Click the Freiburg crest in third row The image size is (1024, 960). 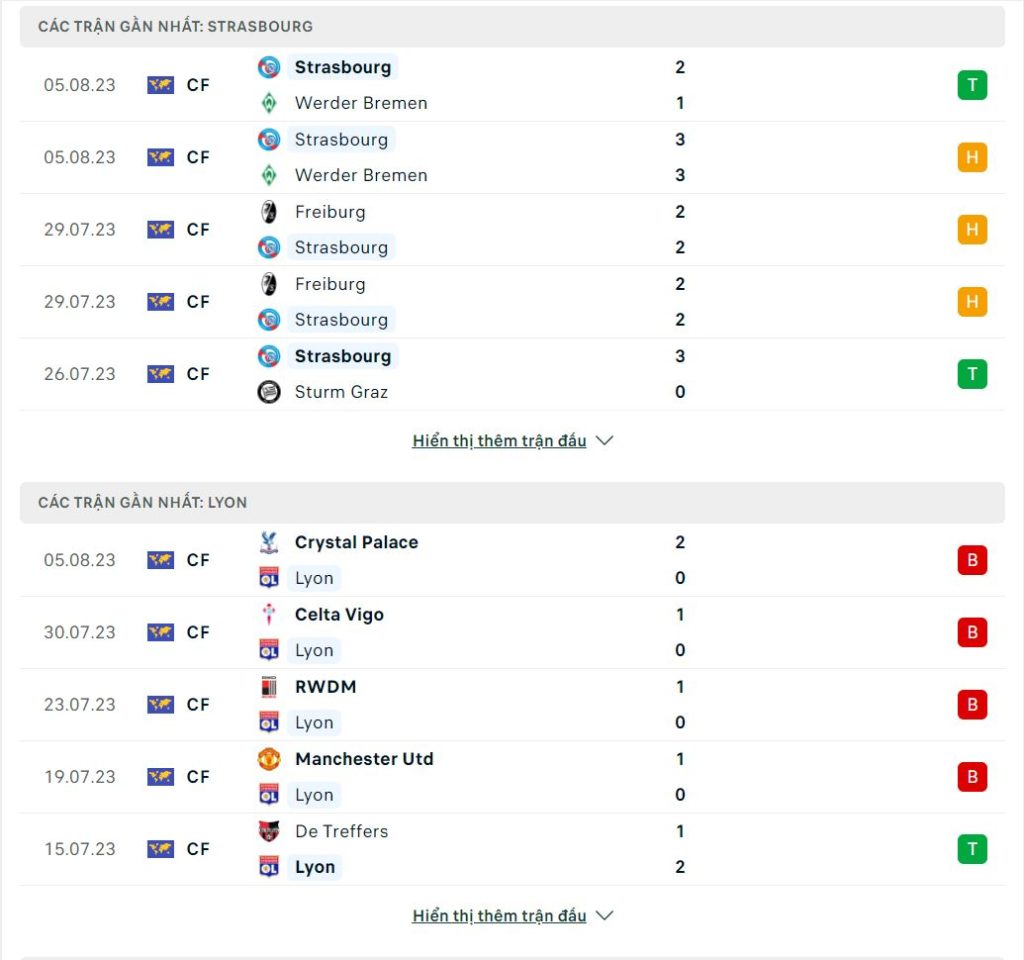269,212
